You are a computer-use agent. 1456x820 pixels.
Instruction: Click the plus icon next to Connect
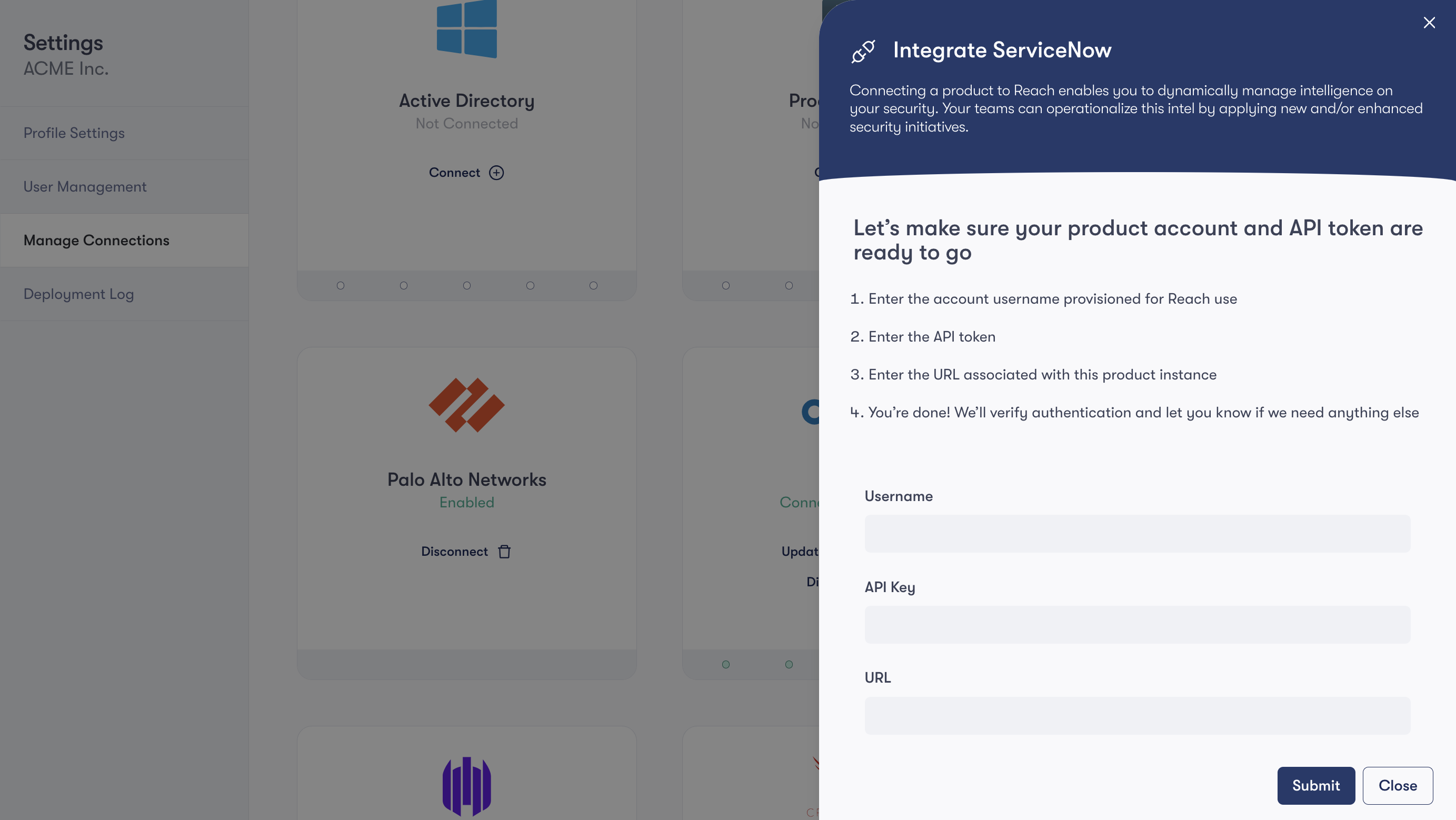[x=496, y=172]
